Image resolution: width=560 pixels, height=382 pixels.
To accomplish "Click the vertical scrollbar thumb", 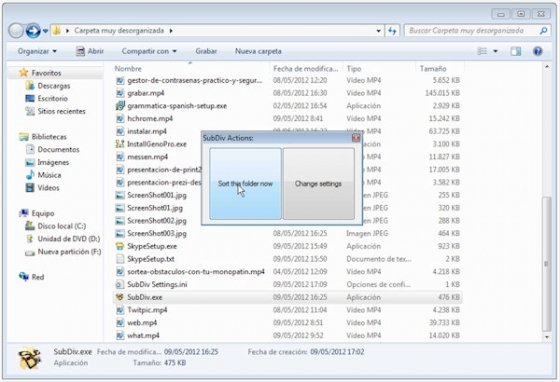I will pos(547,263).
